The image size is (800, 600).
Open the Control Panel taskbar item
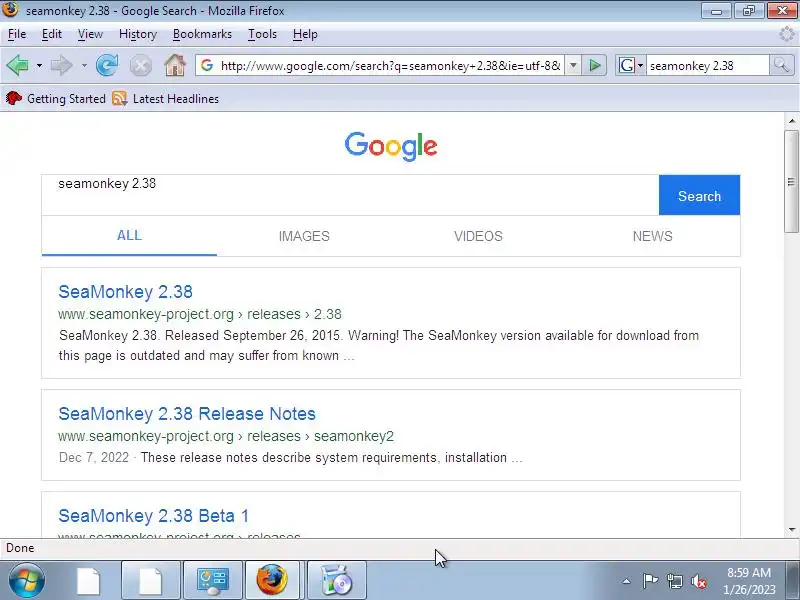pos(213,580)
